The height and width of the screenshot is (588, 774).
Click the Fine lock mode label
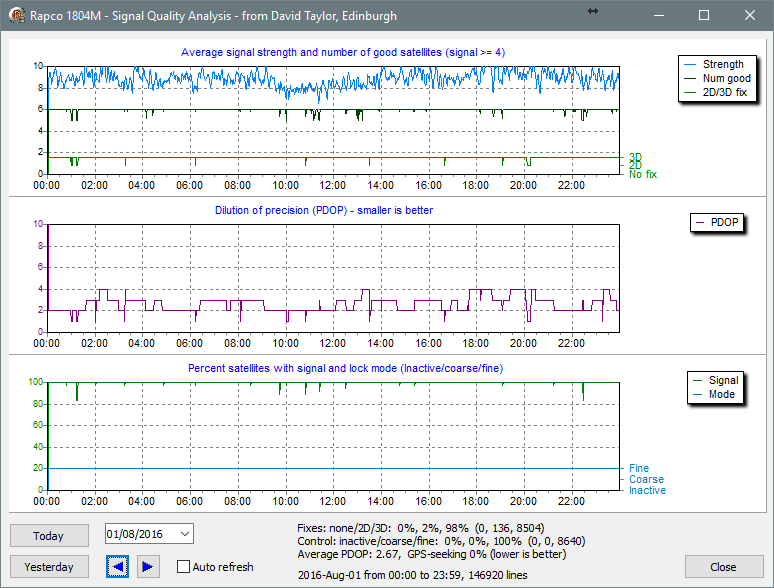pos(639,468)
